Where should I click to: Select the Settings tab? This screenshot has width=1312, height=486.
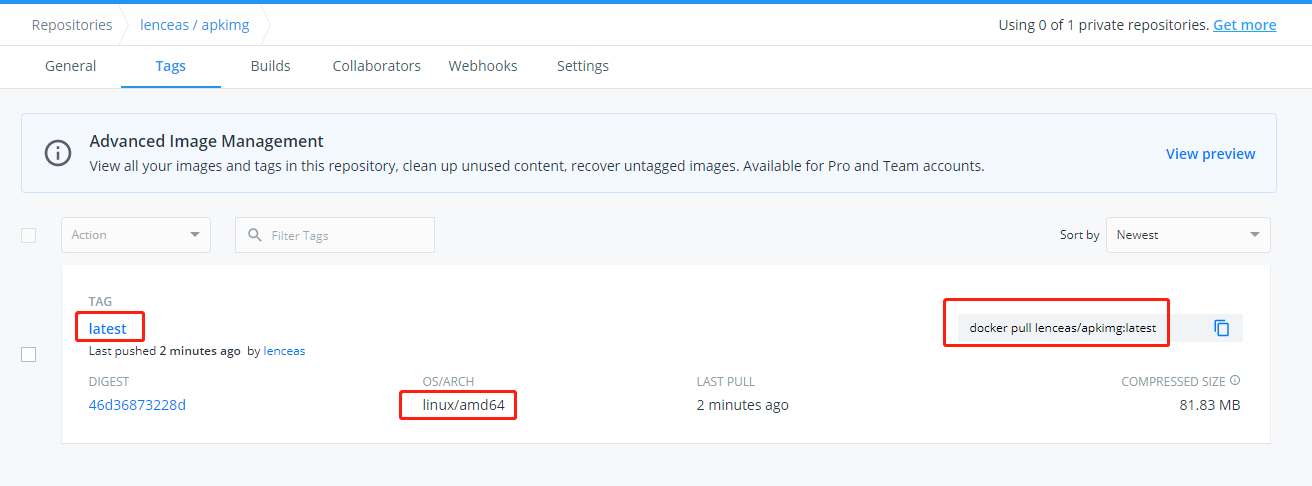pyautogui.click(x=582, y=66)
